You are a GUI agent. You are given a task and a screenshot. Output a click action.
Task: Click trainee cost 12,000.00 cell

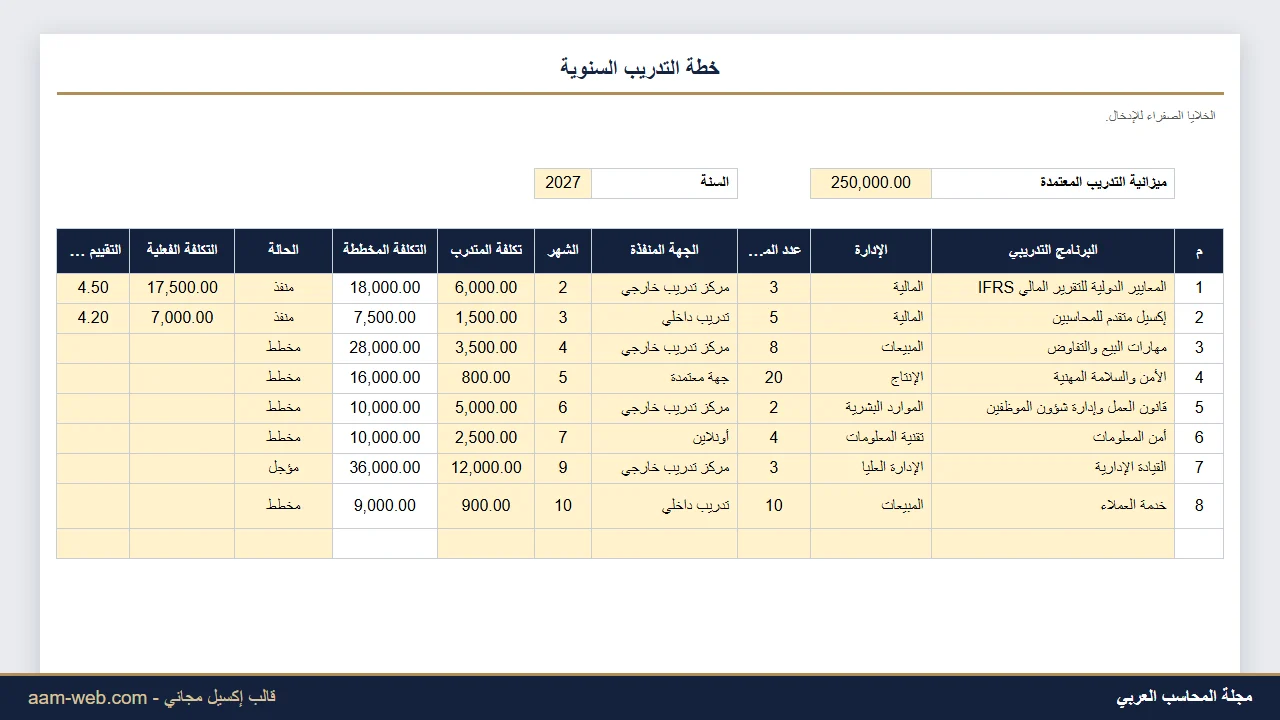click(486, 468)
